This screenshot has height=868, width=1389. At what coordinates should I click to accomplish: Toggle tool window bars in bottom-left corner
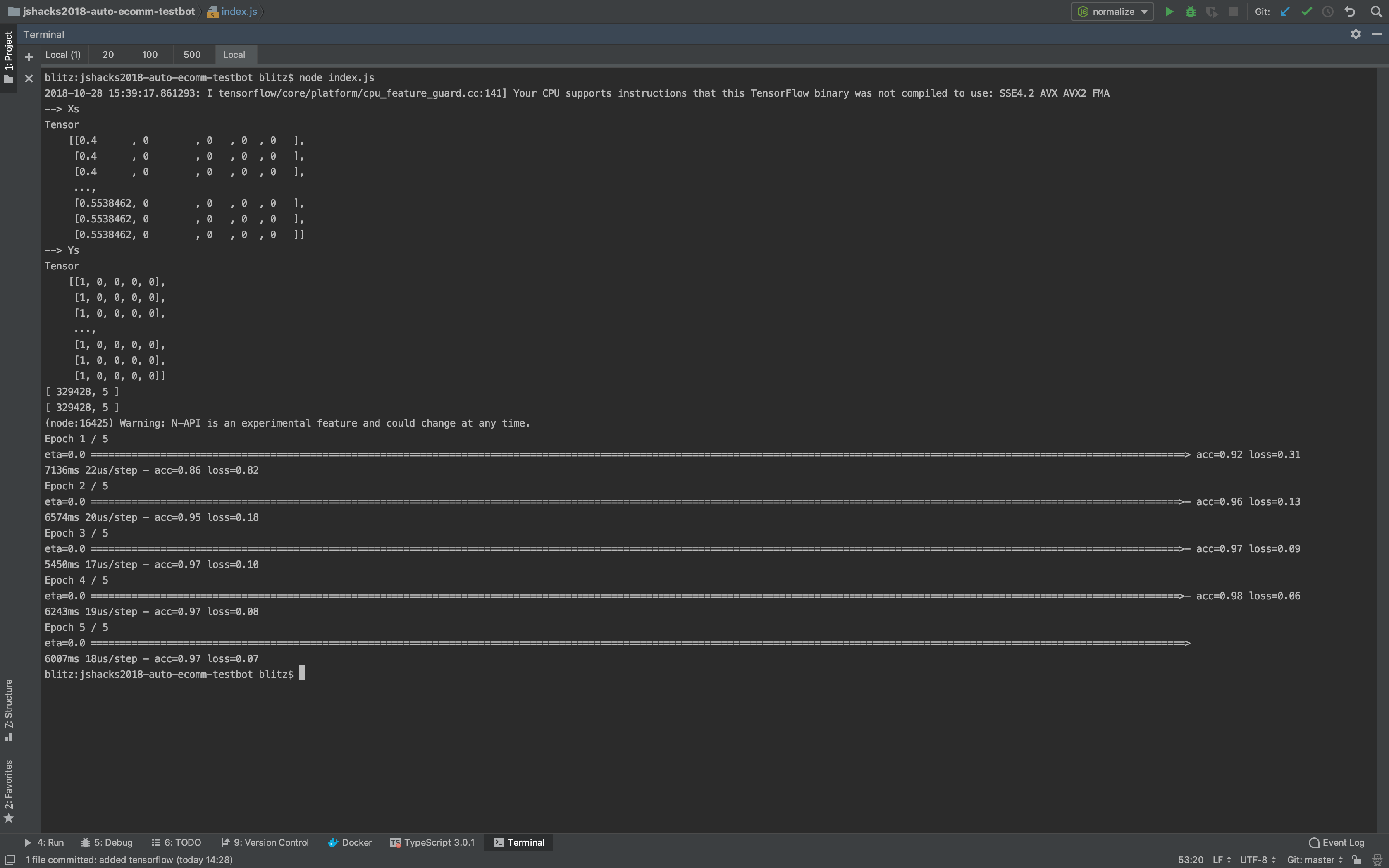pyautogui.click(x=9, y=859)
